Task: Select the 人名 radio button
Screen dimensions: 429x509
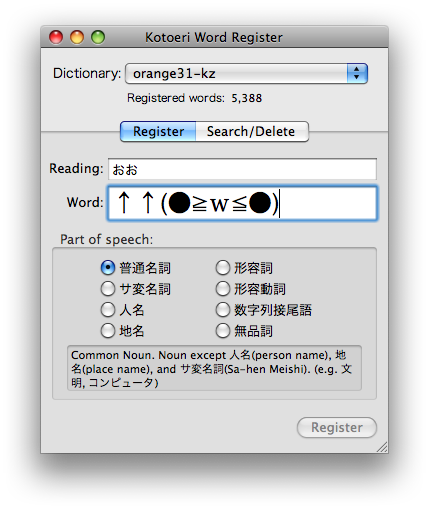Action: tap(108, 310)
